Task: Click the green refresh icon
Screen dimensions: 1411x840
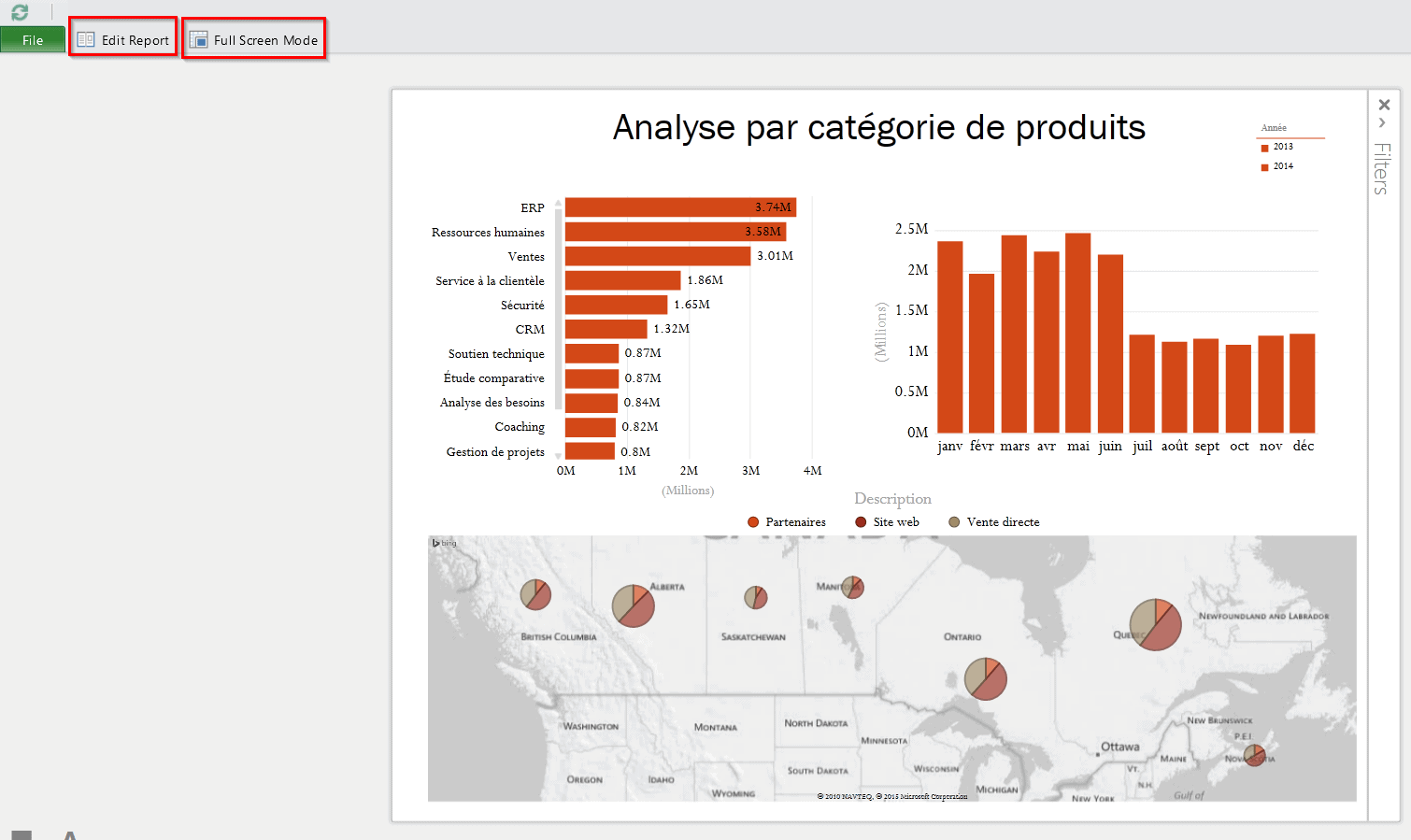Action: (x=20, y=12)
